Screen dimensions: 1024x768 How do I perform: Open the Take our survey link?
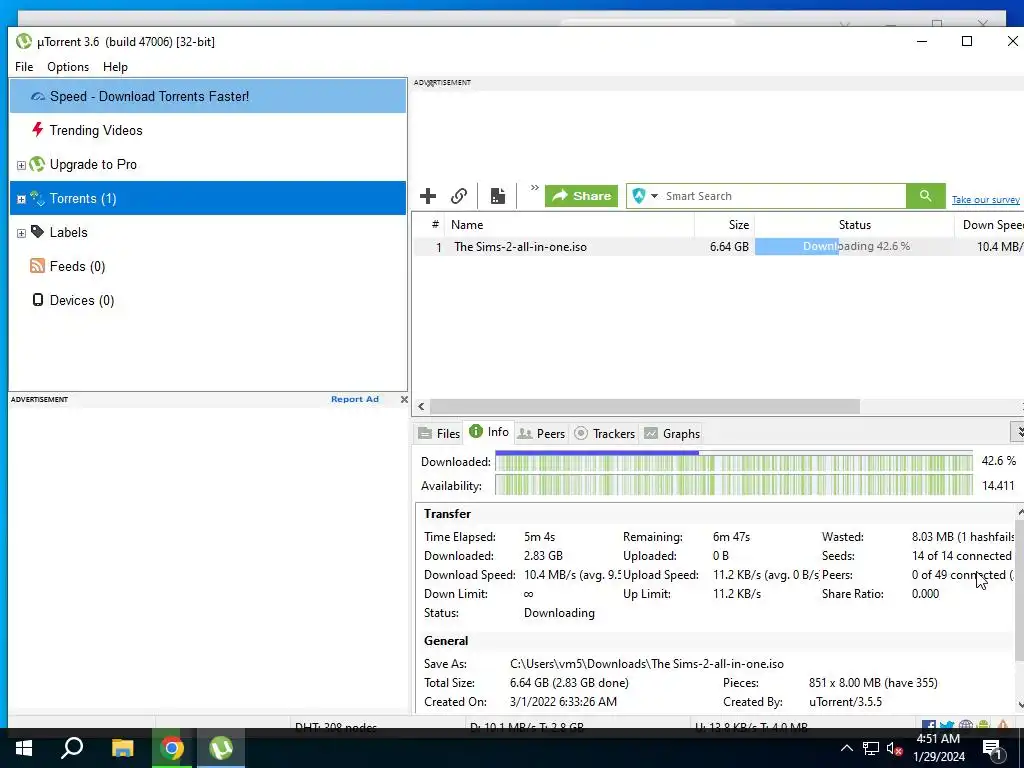coord(985,200)
